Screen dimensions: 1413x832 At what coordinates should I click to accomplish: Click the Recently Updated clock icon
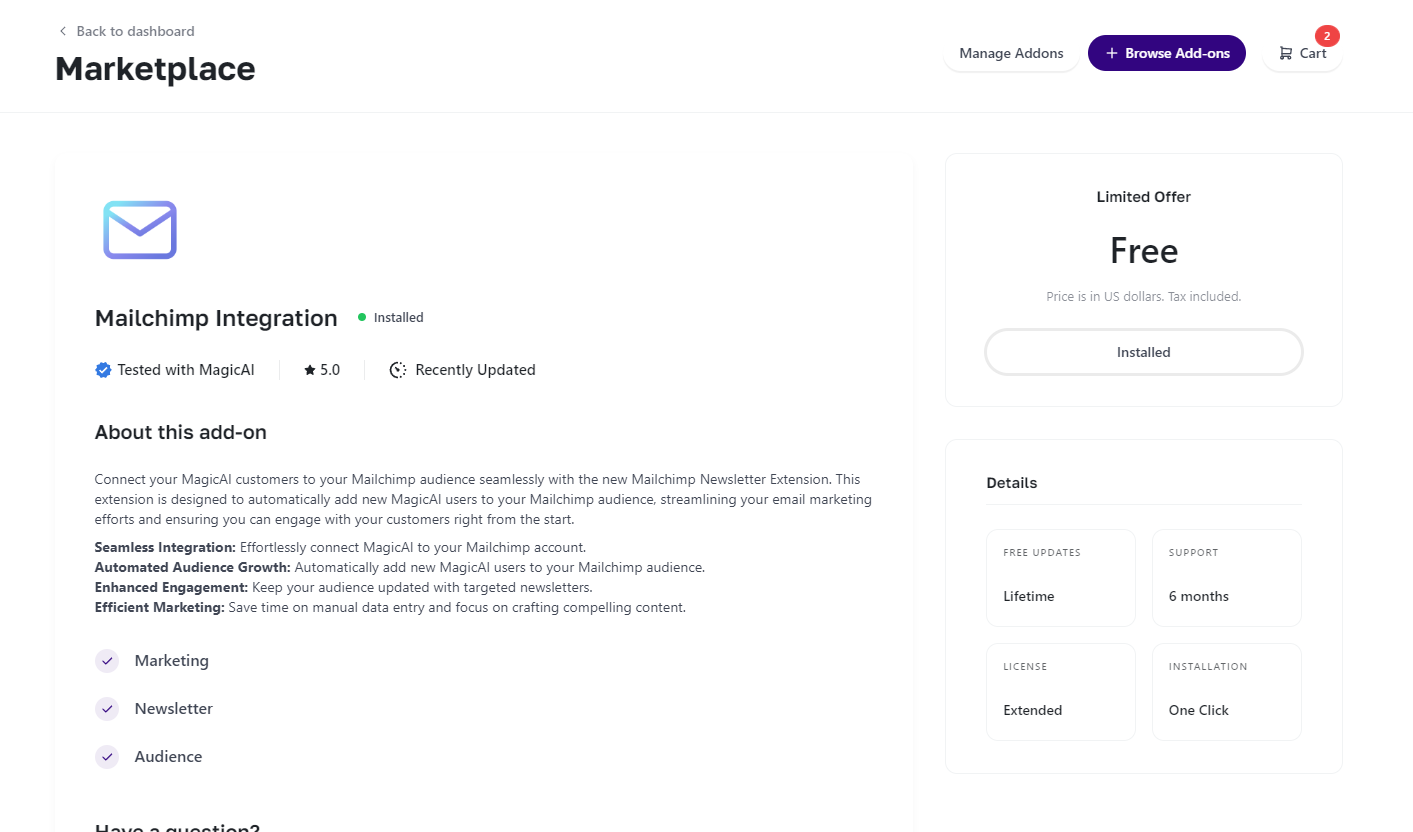[x=398, y=370]
